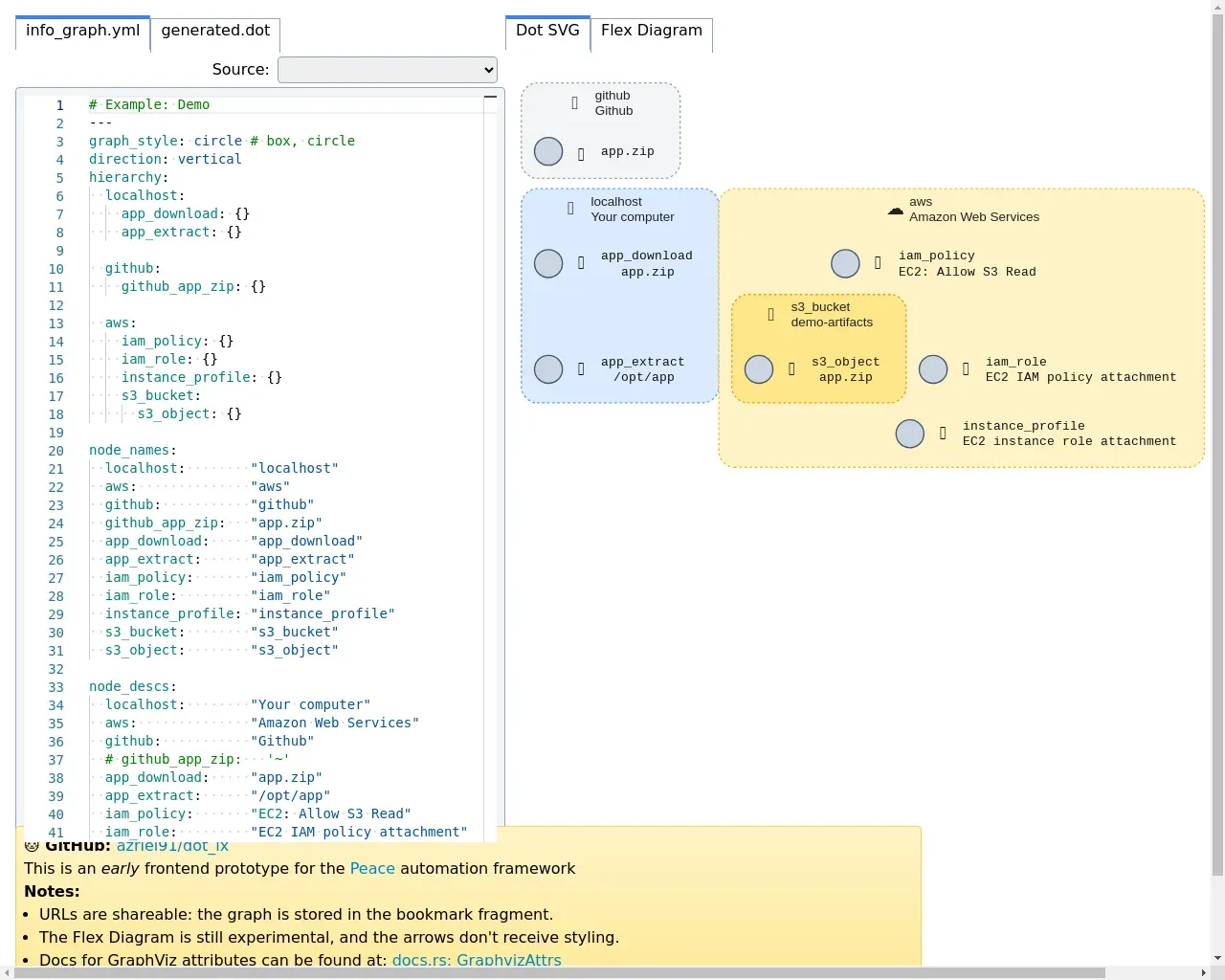
Task: Click line number 33 in the editor gutter
Action: click(x=56, y=688)
